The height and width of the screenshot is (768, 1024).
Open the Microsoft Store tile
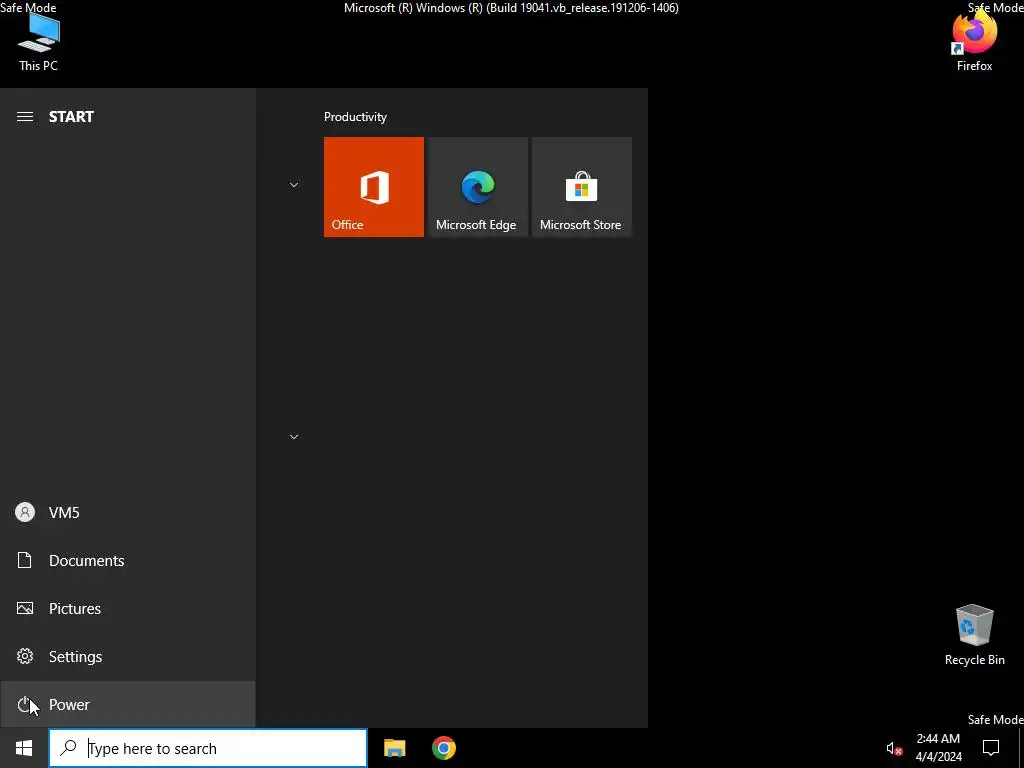[x=582, y=187]
